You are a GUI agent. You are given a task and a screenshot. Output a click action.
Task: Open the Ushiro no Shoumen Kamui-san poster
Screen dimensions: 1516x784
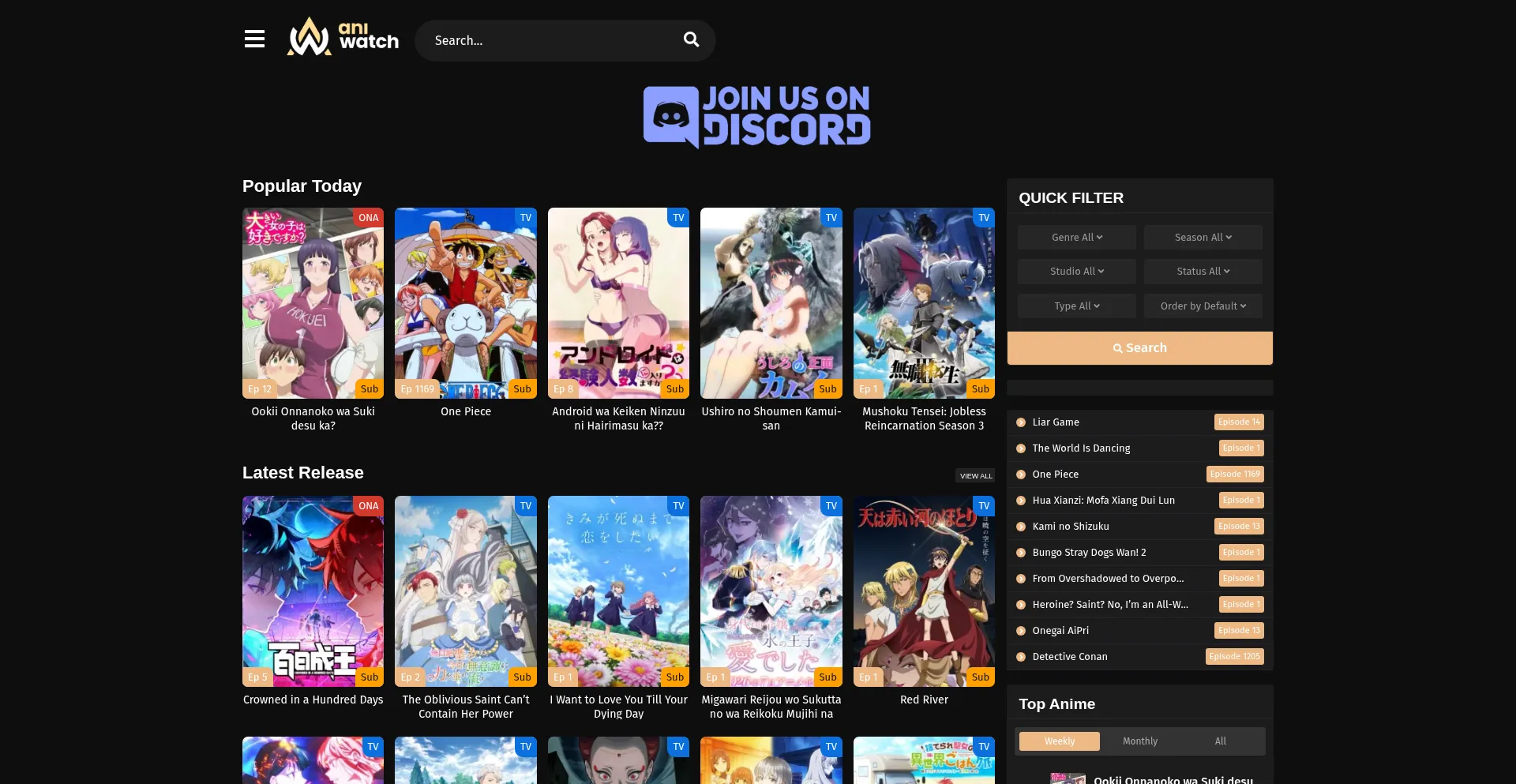tap(771, 303)
